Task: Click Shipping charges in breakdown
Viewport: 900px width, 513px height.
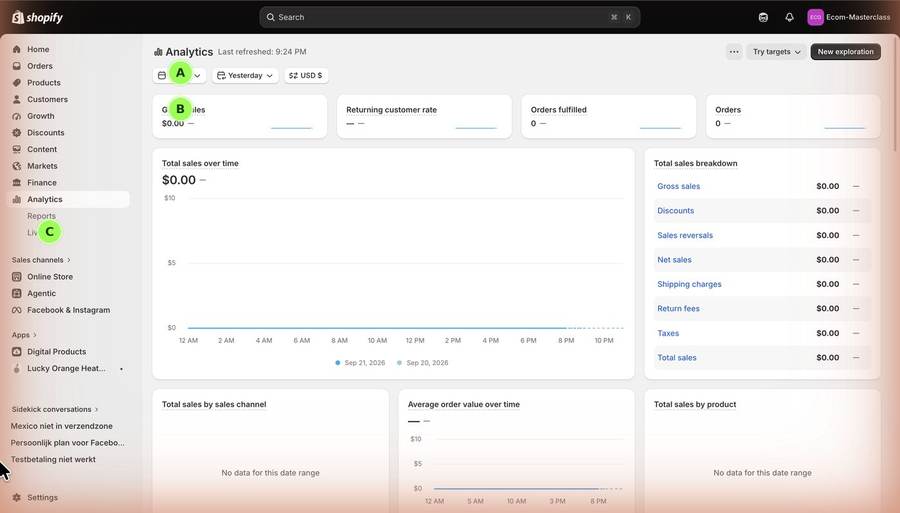Action: tap(689, 284)
